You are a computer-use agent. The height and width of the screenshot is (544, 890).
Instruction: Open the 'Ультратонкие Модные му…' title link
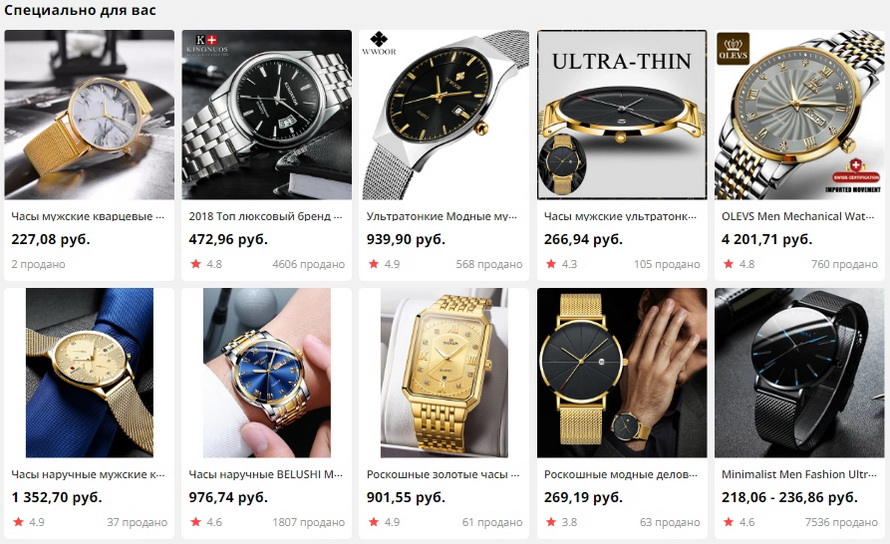442,216
